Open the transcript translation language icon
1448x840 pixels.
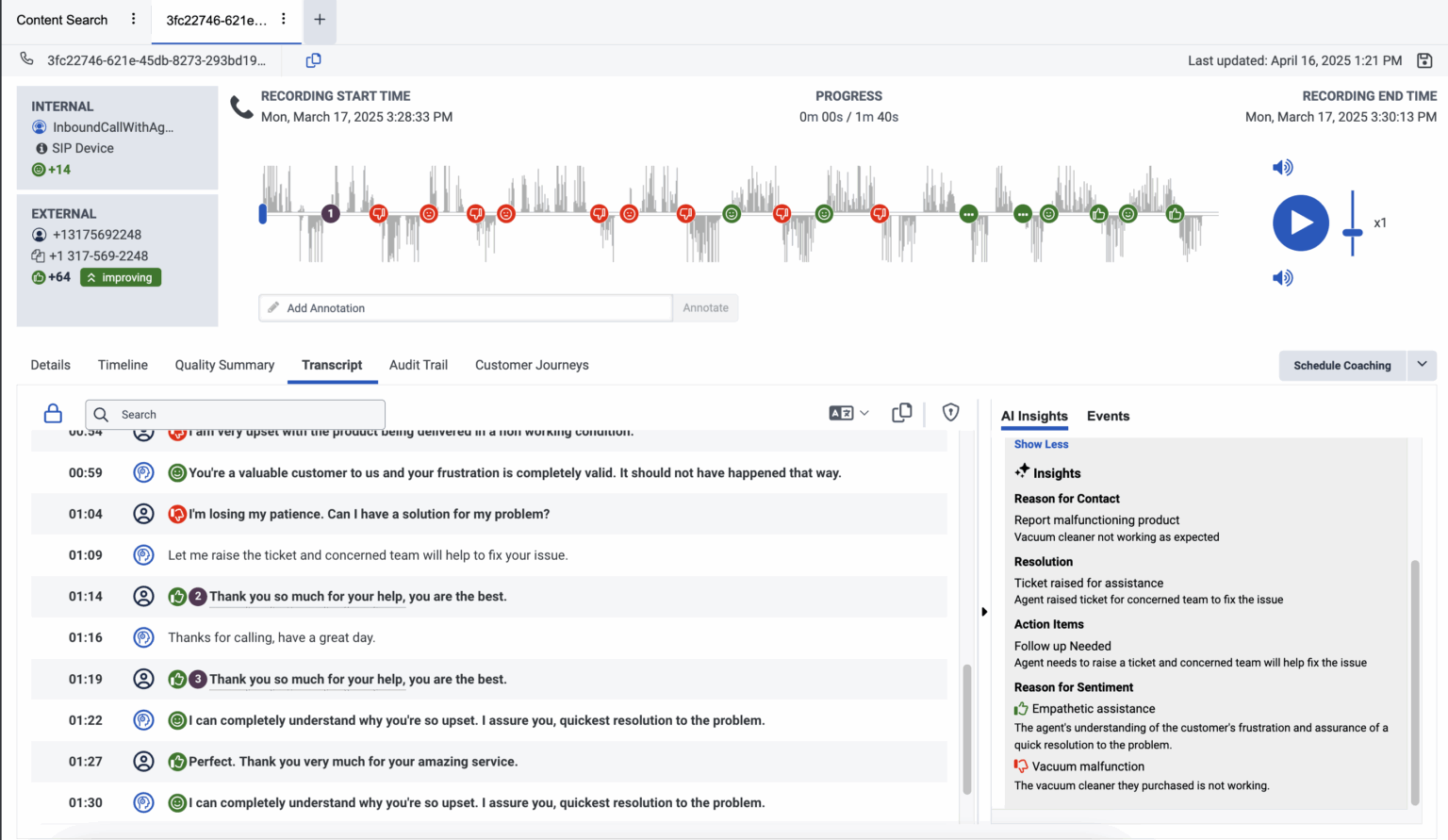click(842, 412)
